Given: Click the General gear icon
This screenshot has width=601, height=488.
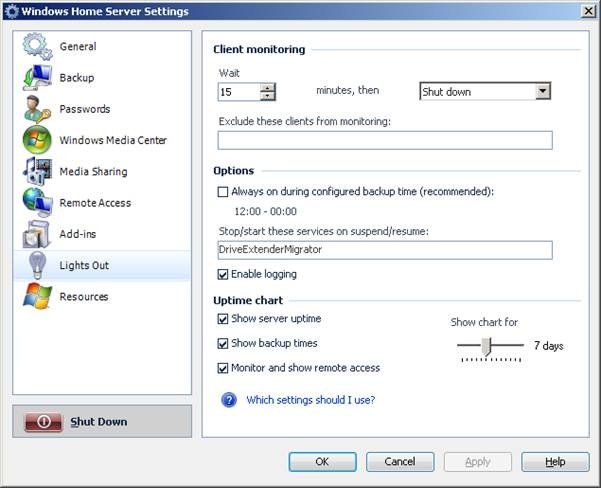Looking at the screenshot, I should pos(37,46).
